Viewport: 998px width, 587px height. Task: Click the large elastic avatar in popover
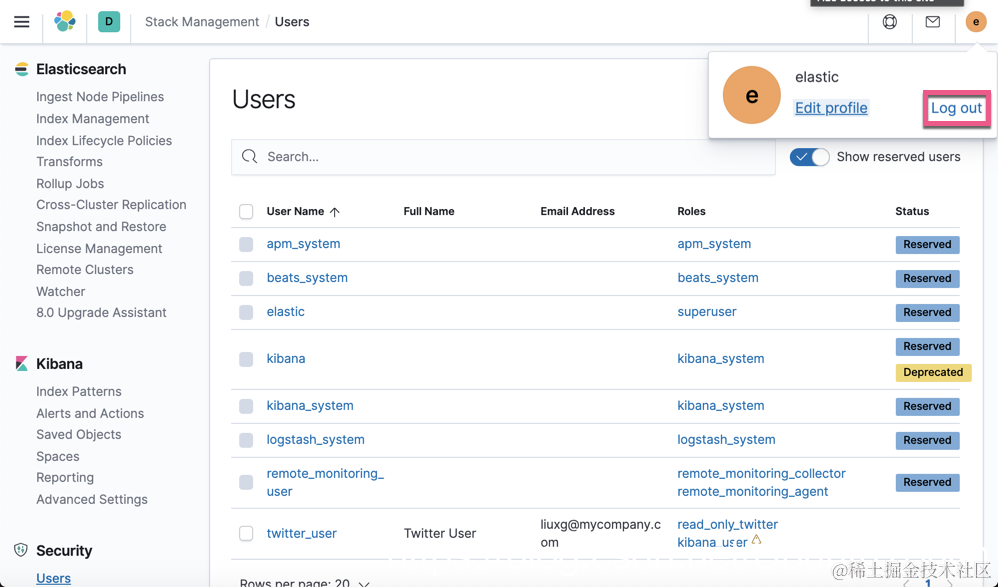point(752,95)
